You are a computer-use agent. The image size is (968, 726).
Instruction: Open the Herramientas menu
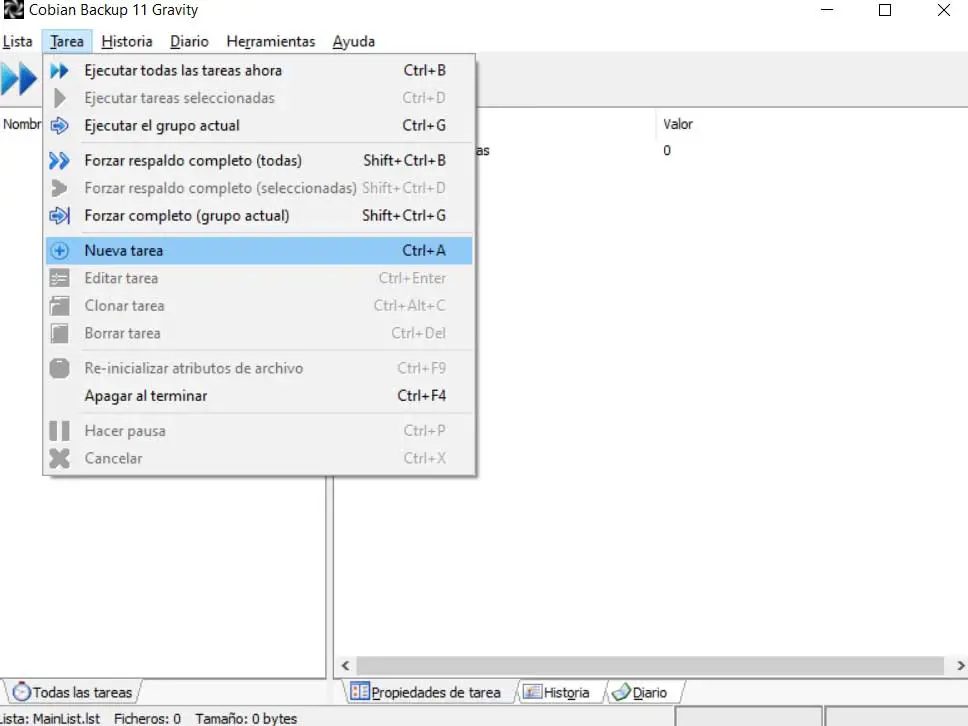(270, 41)
